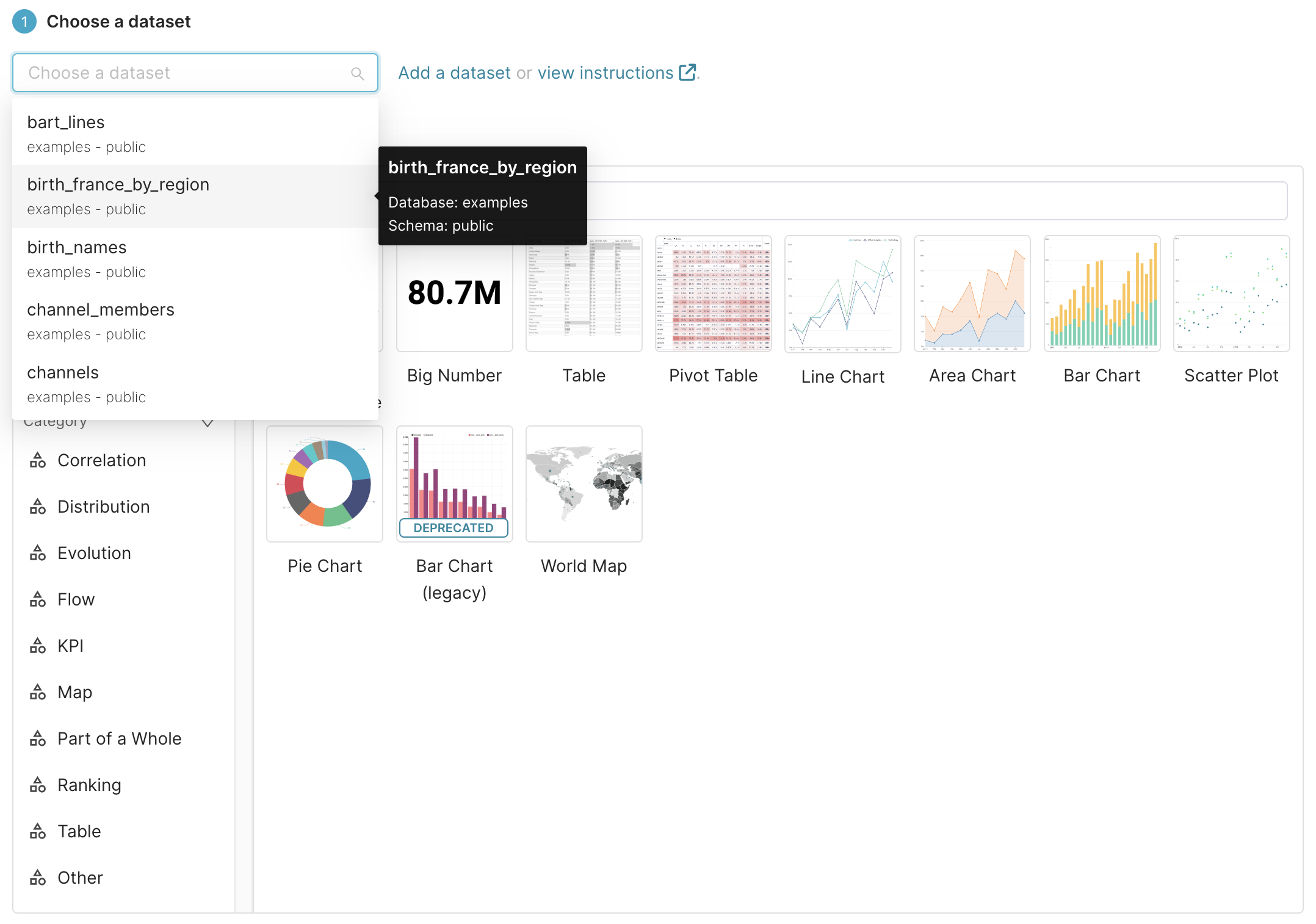This screenshot has width=1316, height=924.
Task: Choose the Pie Chart visualization icon
Action: 325,484
